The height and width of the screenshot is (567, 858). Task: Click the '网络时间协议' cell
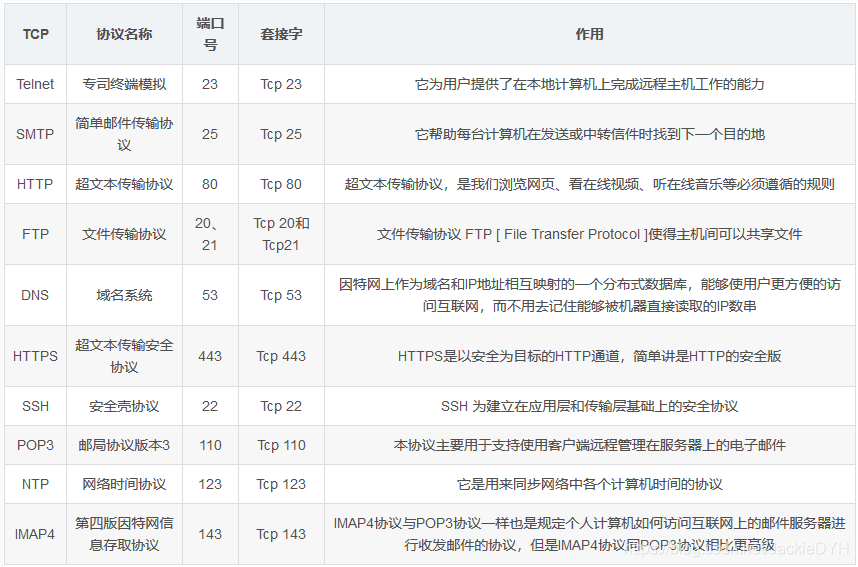[124, 484]
